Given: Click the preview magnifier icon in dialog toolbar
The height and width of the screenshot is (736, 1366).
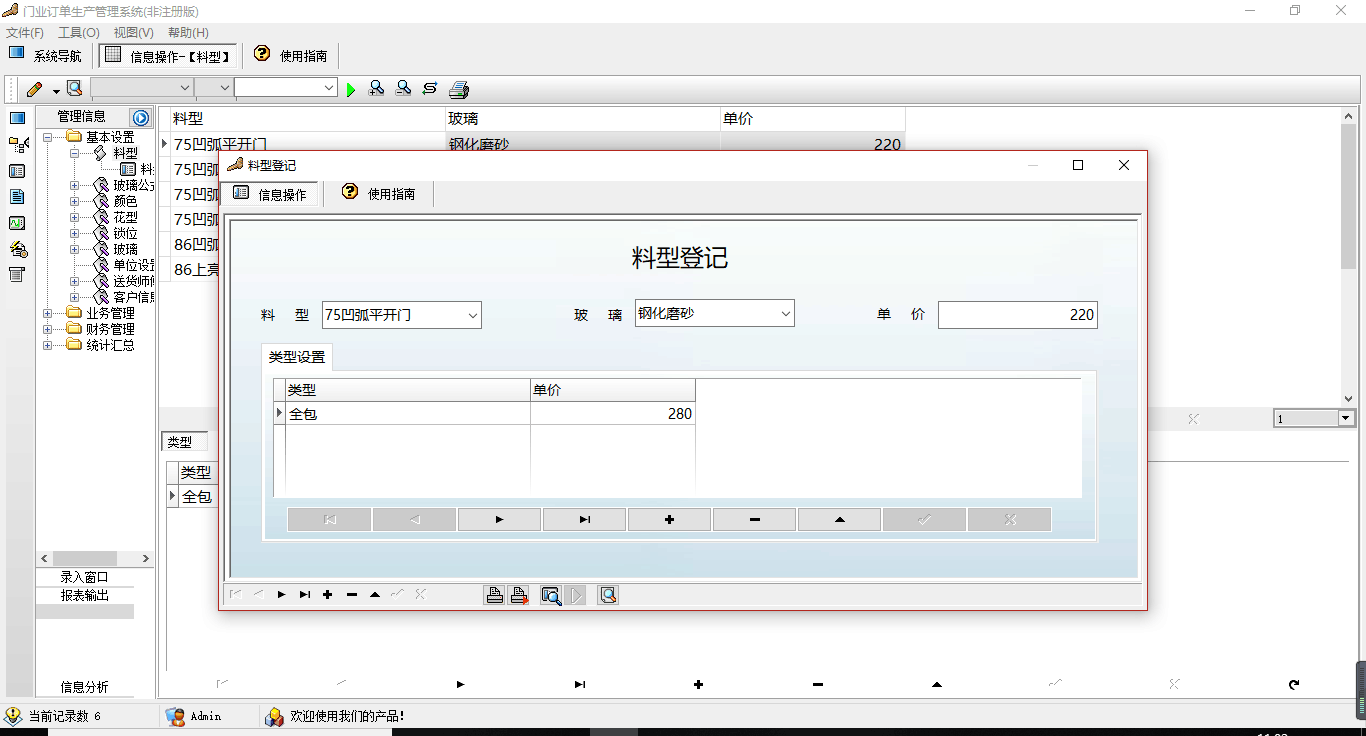Looking at the screenshot, I should click(551, 595).
